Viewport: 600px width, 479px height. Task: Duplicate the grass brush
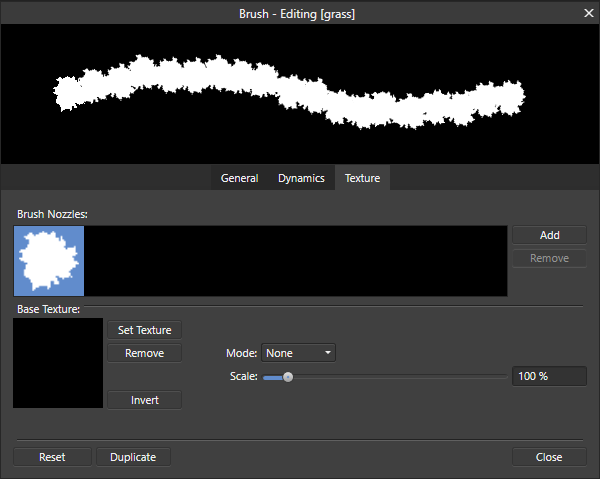tap(133, 457)
